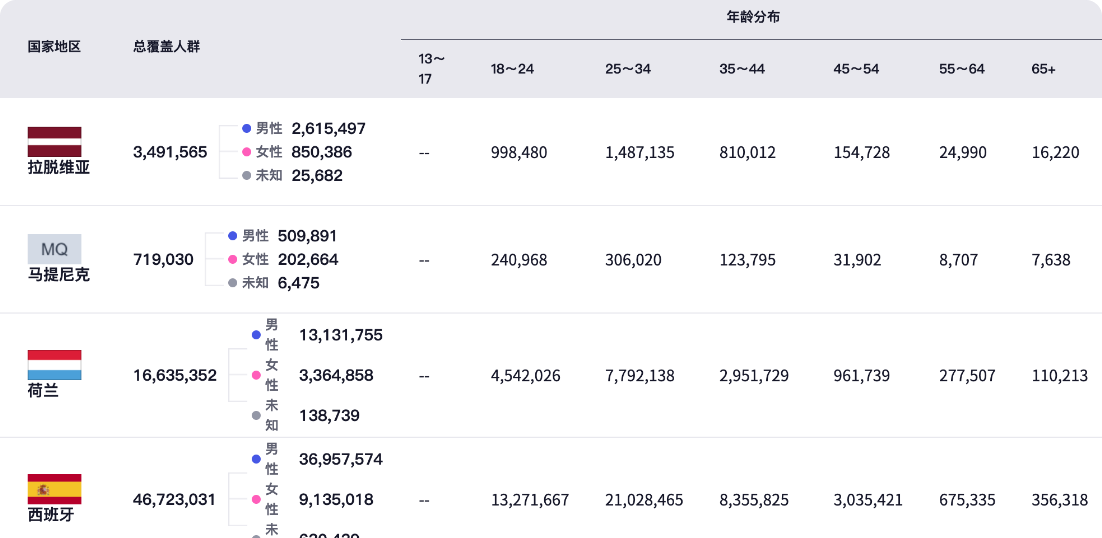
Task: Click female count 9,135,018
Action: click(336, 500)
